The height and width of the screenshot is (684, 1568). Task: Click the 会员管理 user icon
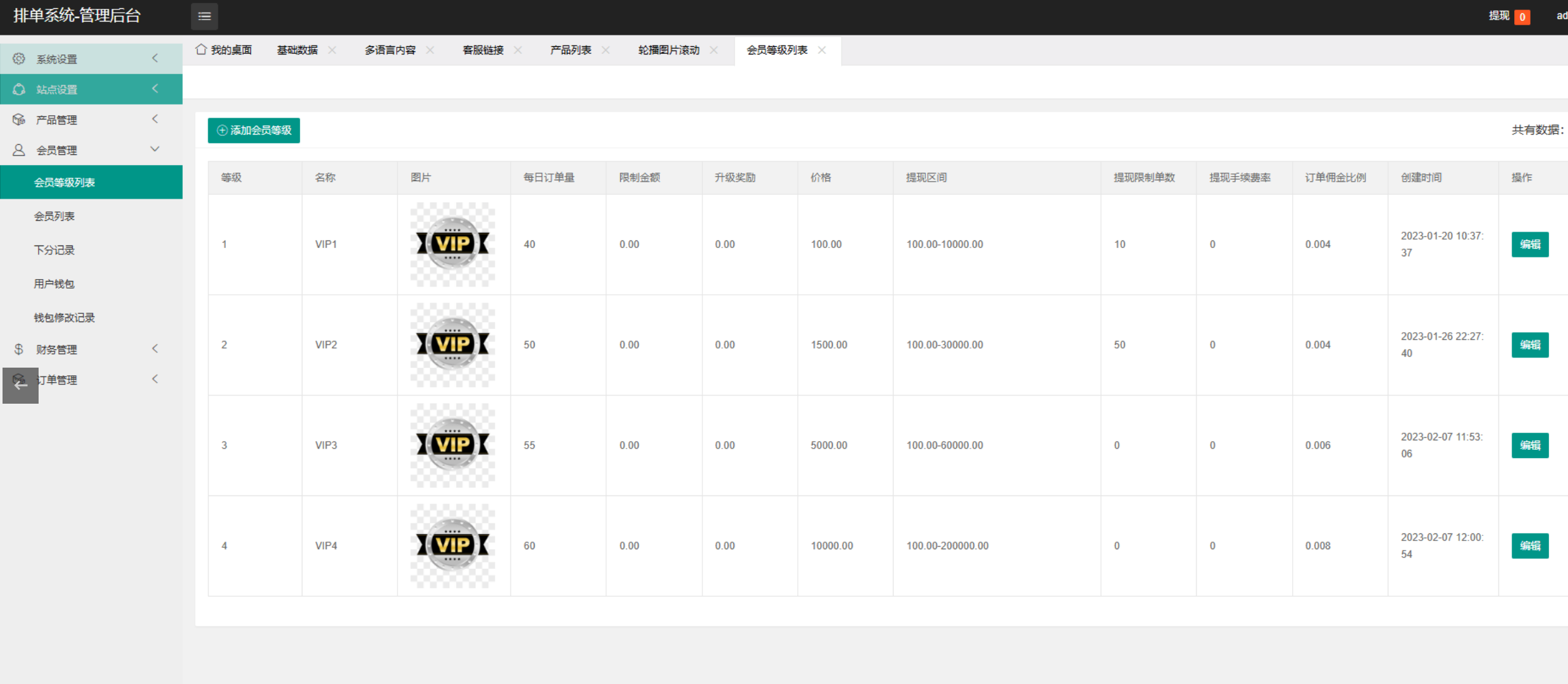pos(19,150)
